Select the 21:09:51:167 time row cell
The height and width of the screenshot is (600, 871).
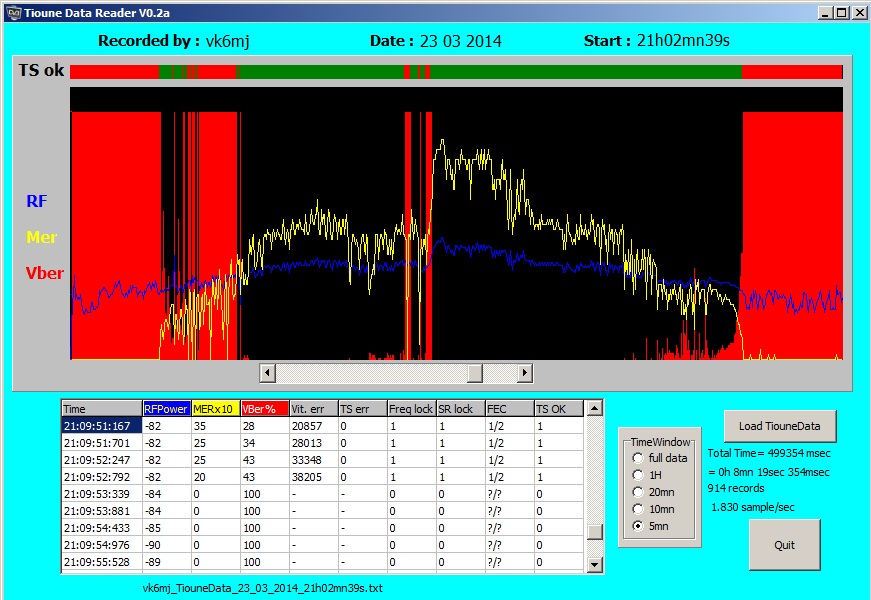[x=101, y=425]
